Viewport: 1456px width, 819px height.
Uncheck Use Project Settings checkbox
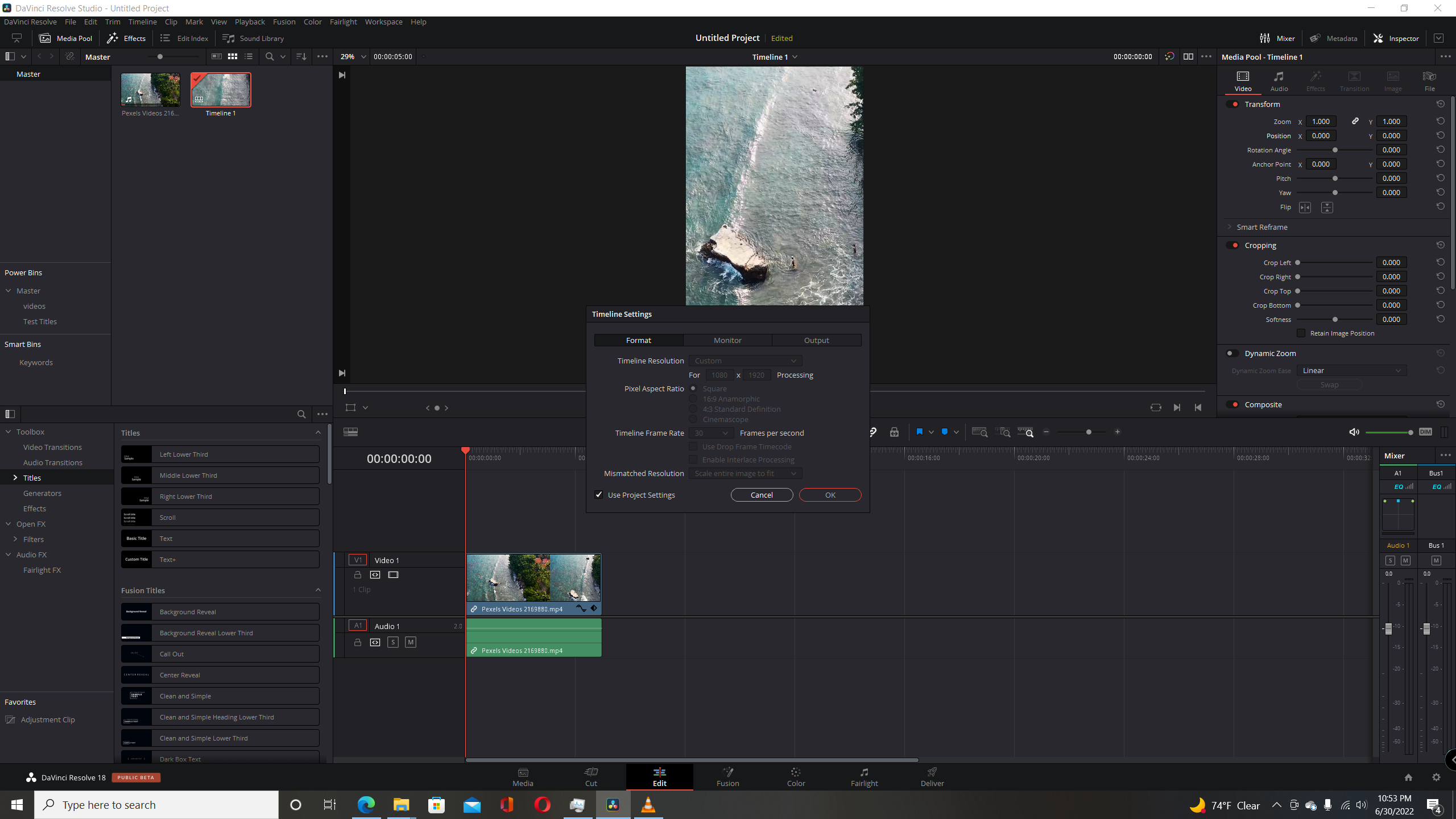599,495
